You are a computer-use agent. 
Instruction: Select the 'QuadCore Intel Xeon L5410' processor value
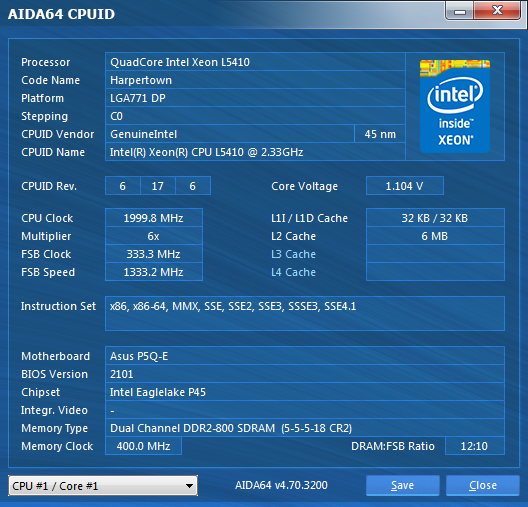coord(255,62)
